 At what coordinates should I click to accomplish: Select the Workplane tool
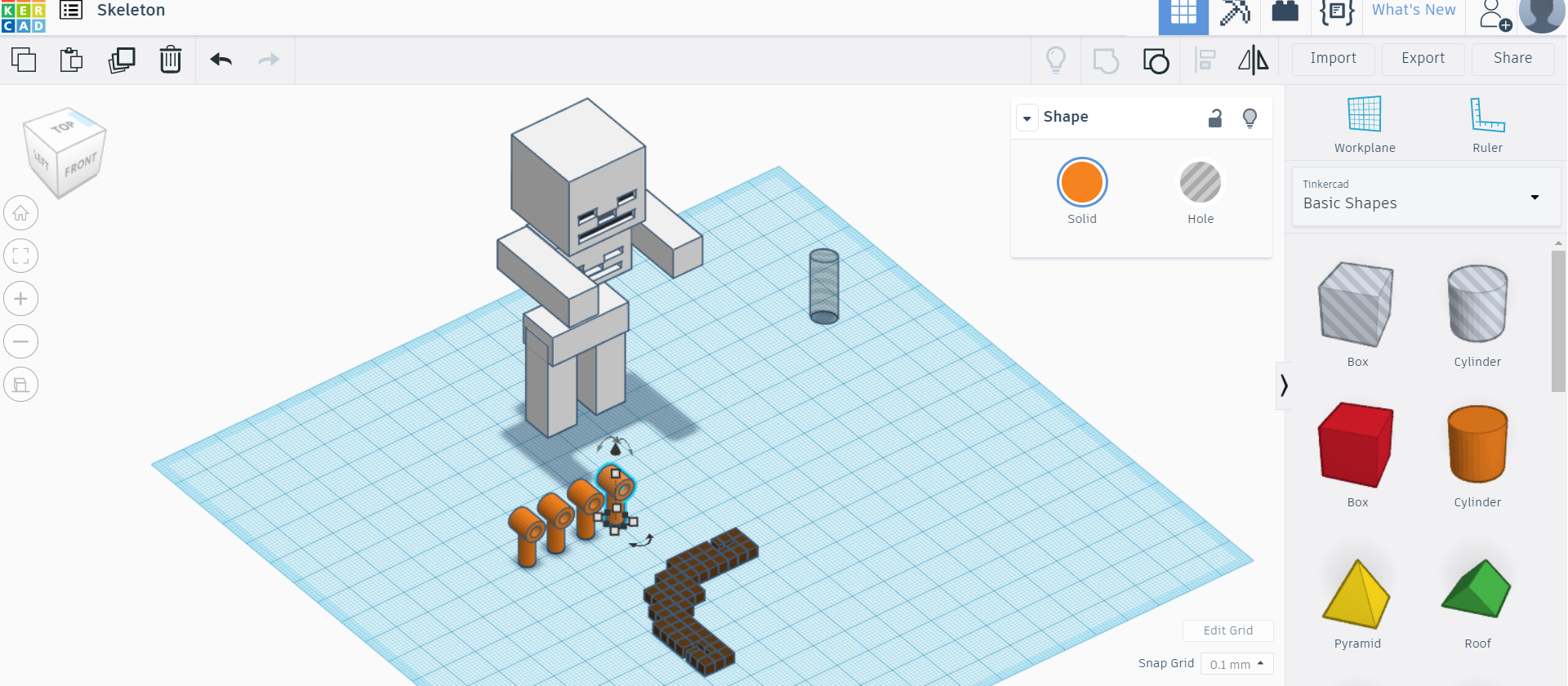[1365, 124]
